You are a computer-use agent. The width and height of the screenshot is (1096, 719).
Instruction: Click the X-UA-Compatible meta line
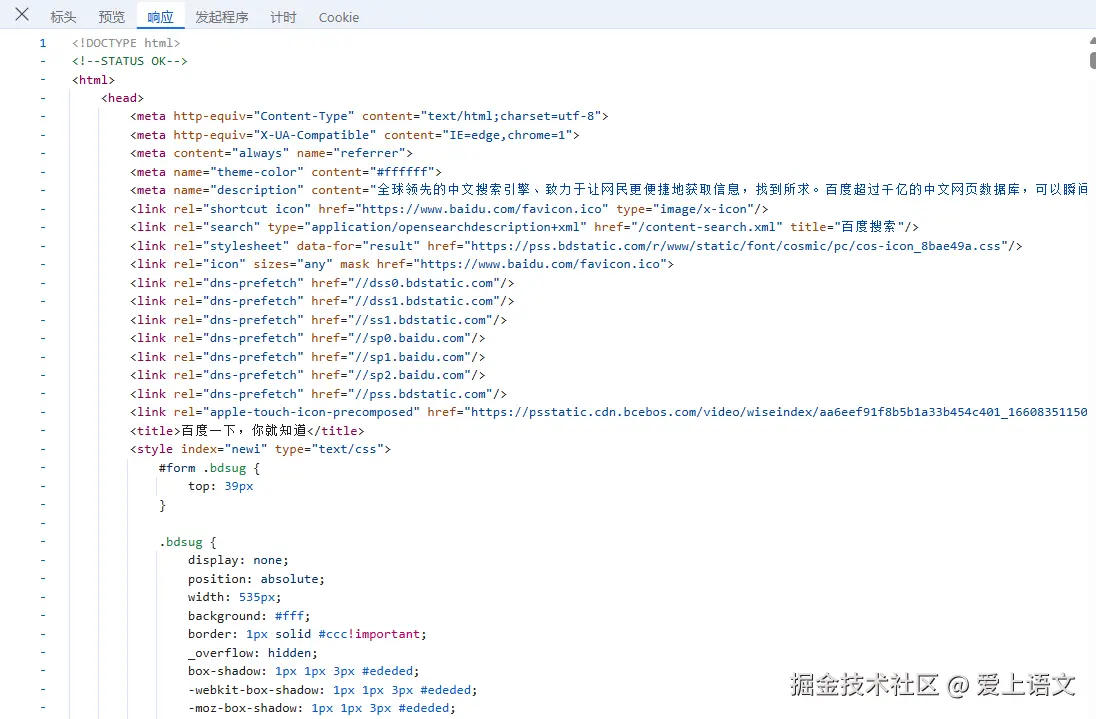tap(354, 135)
